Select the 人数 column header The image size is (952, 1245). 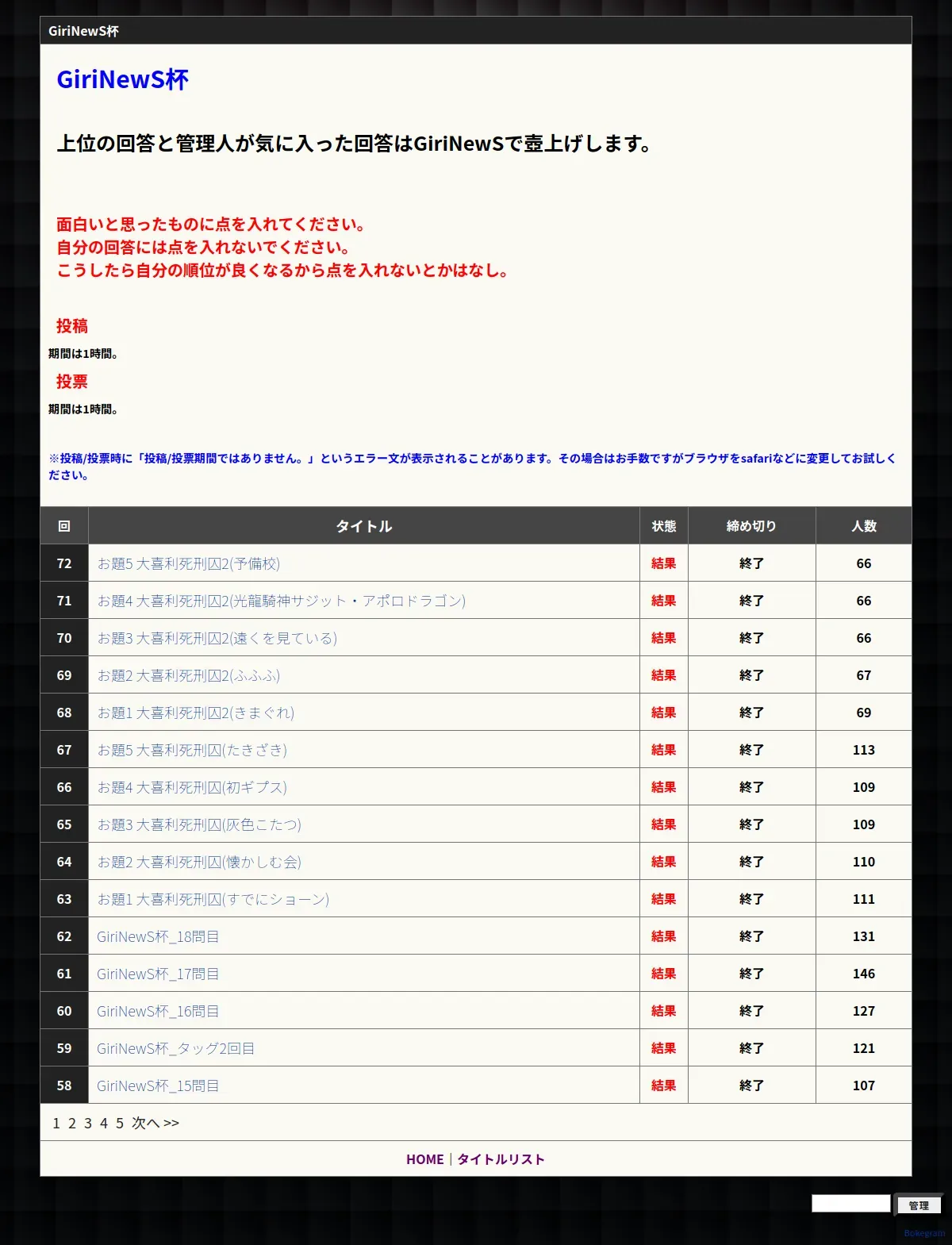pyautogui.click(x=864, y=526)
